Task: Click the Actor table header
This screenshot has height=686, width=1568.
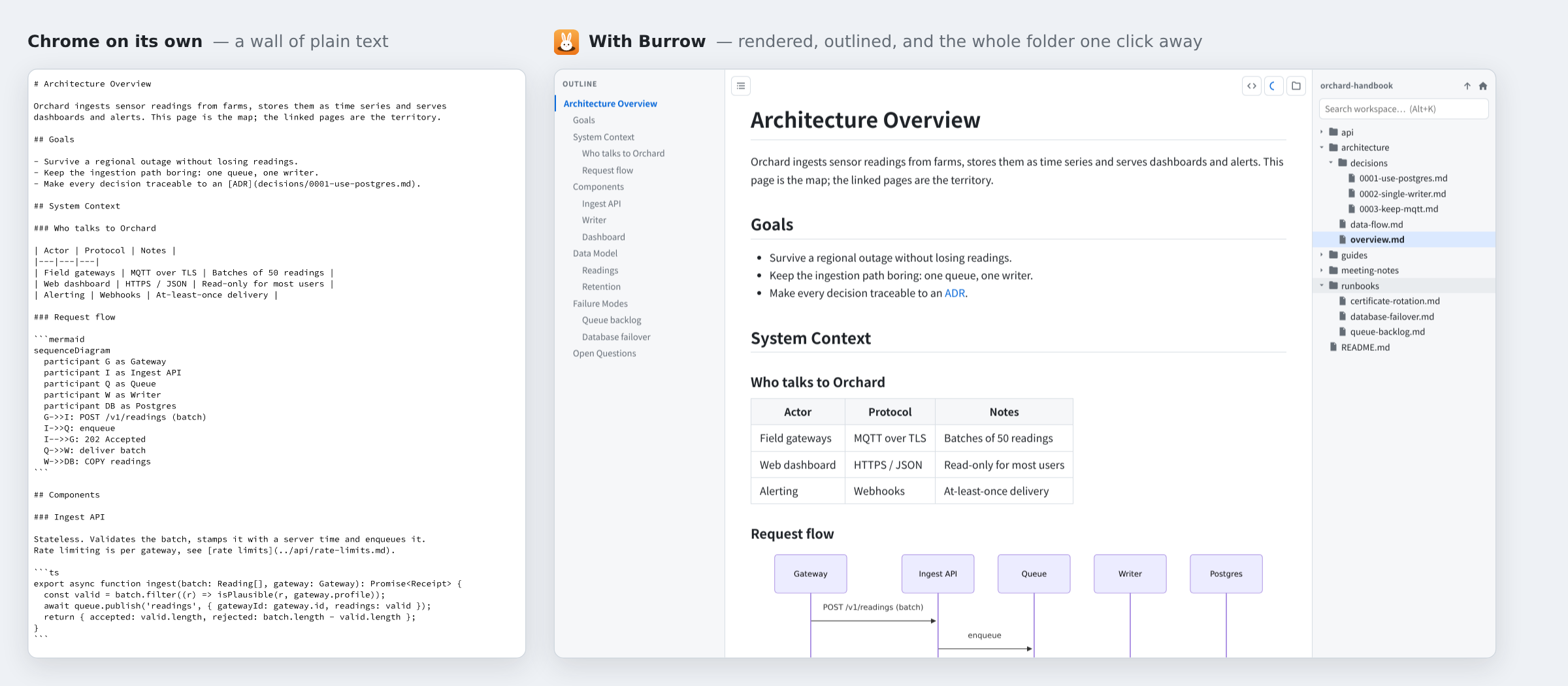Action: [x=798, y=412]
